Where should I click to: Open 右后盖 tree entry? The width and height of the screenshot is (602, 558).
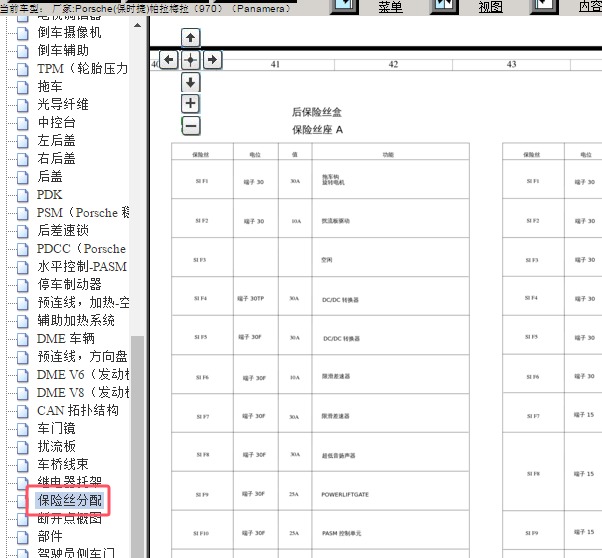pos(56,158)
